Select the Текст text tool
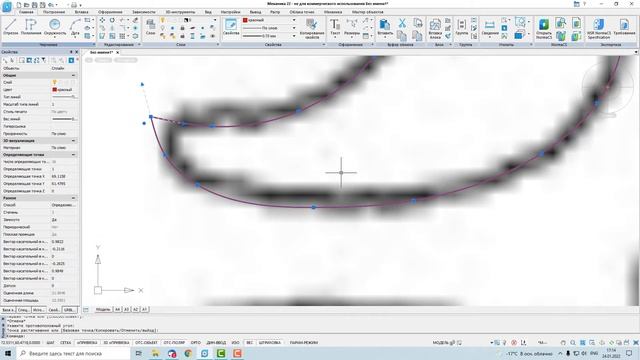 pyautogui.click(x=335, y=27)
